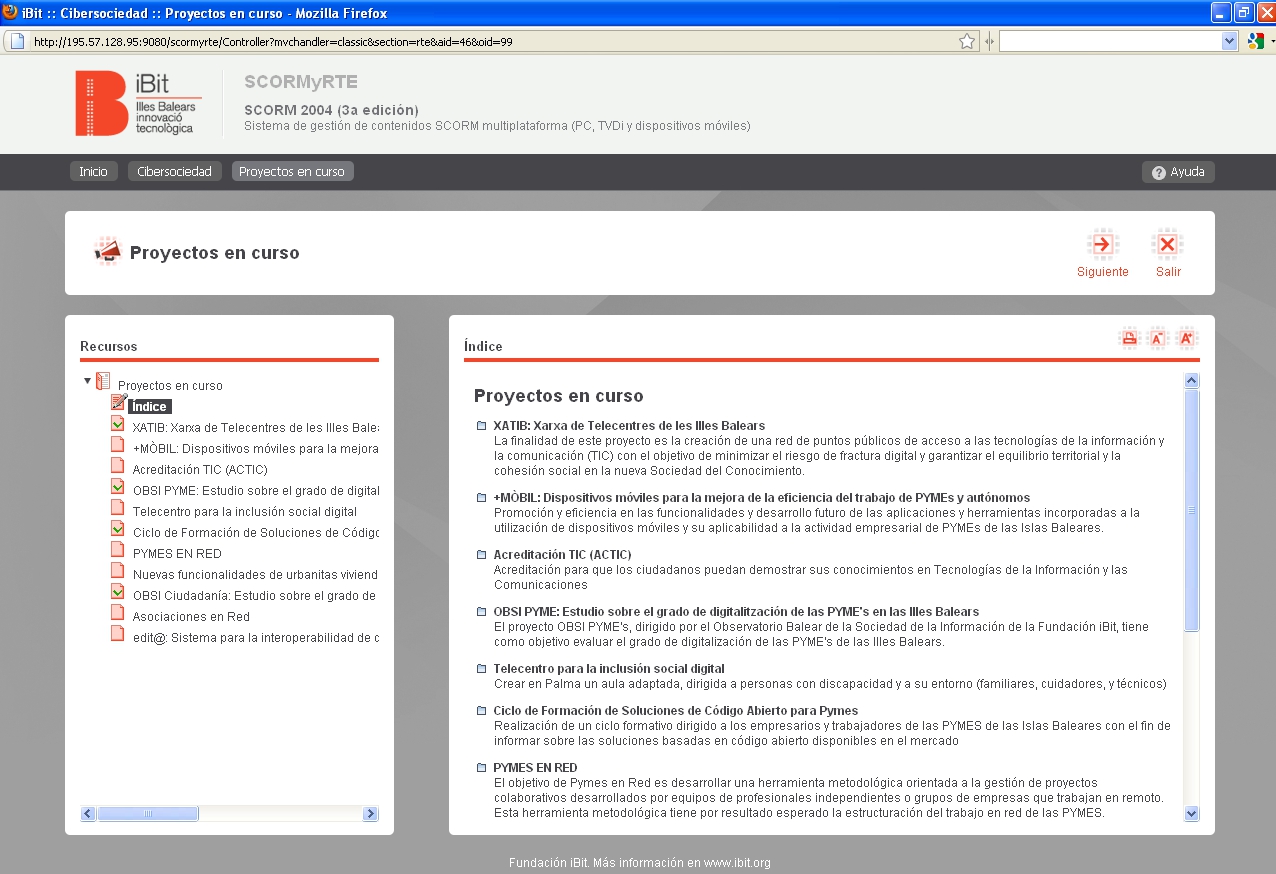Click the page icon beside PYMES EN RED in Recursos
Viewport: 1276px width, 874px height.
click(x=118, y=550)
